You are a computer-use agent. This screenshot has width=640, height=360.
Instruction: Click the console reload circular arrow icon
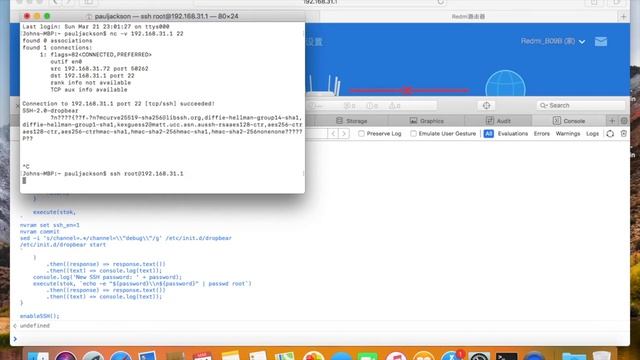pyautogui.click(x=610, y=133)
